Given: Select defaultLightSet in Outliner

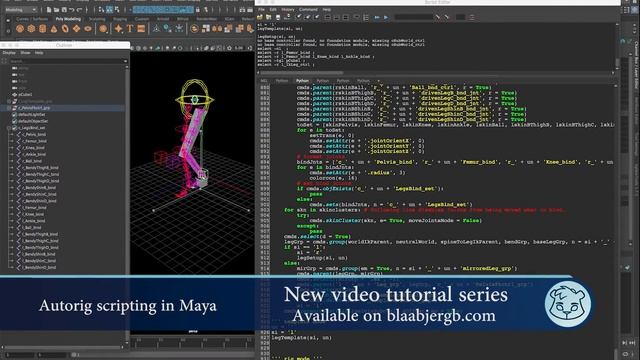Looking at the screenshot, I should [33, 115].
